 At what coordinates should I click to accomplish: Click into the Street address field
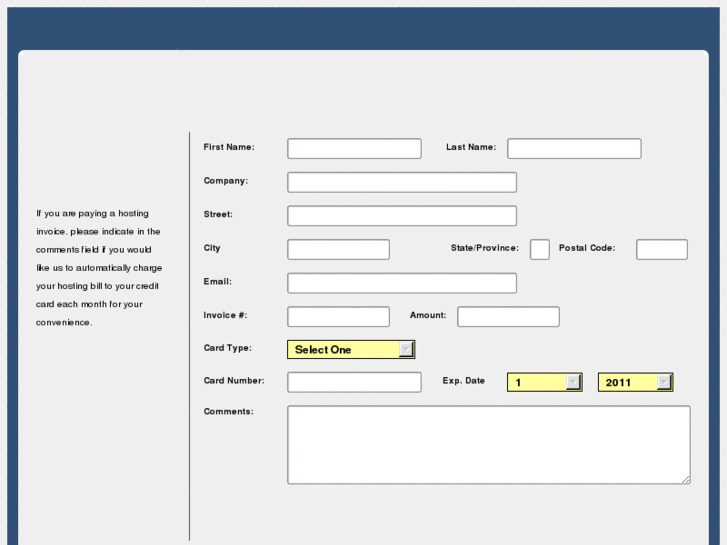402,216
